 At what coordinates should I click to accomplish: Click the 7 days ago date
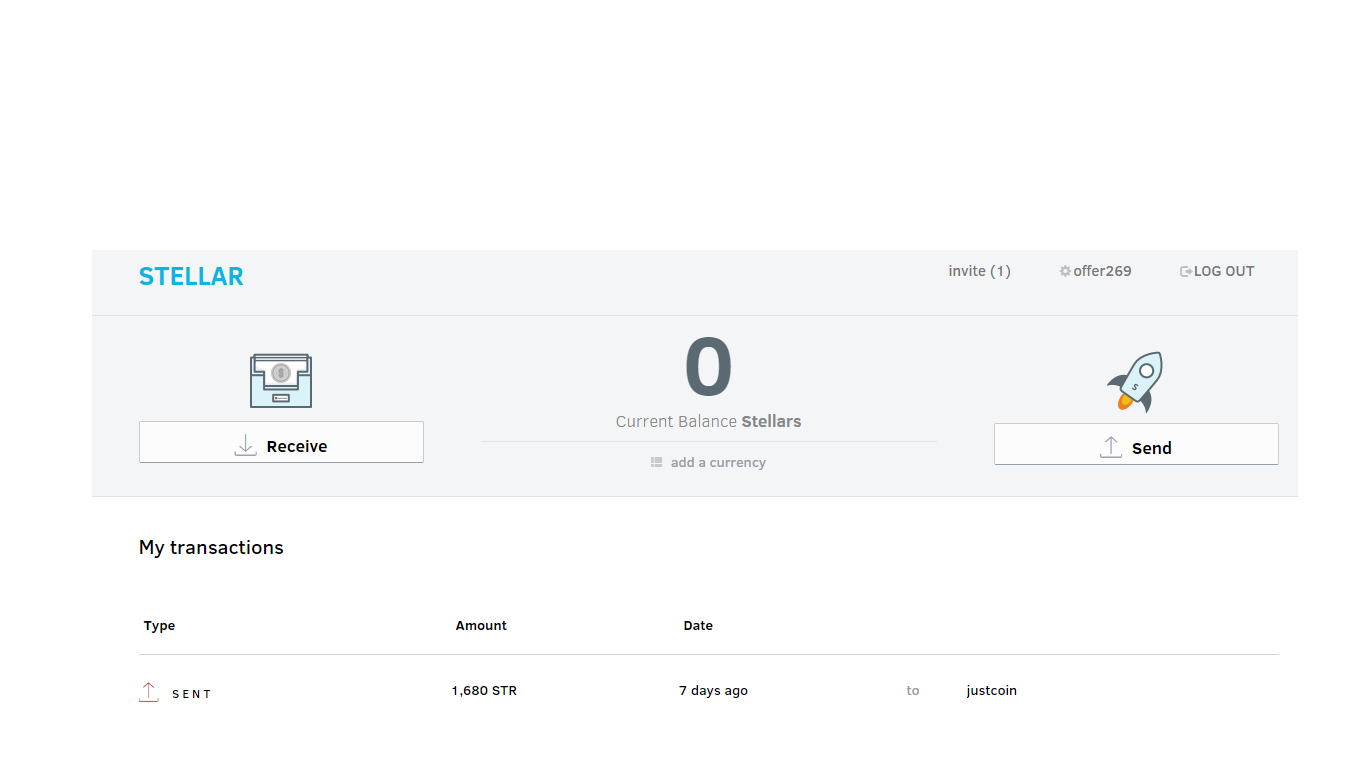(713, 691)
